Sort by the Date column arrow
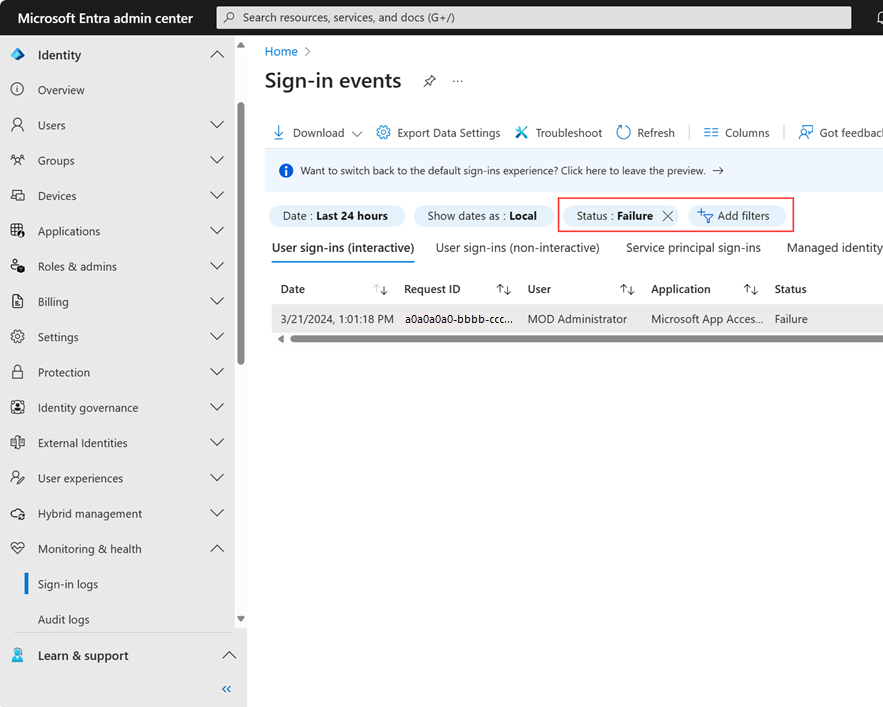Screen dimensions: 883x707 pyautogui.click(x=380, y=289)
